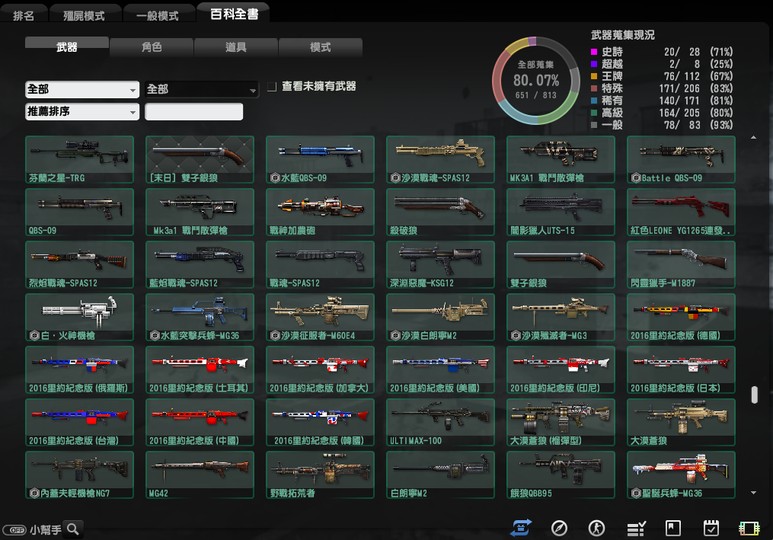
Task: Switch to the 排名 tab
Action: pyautogui.click(x=24, y=16)
